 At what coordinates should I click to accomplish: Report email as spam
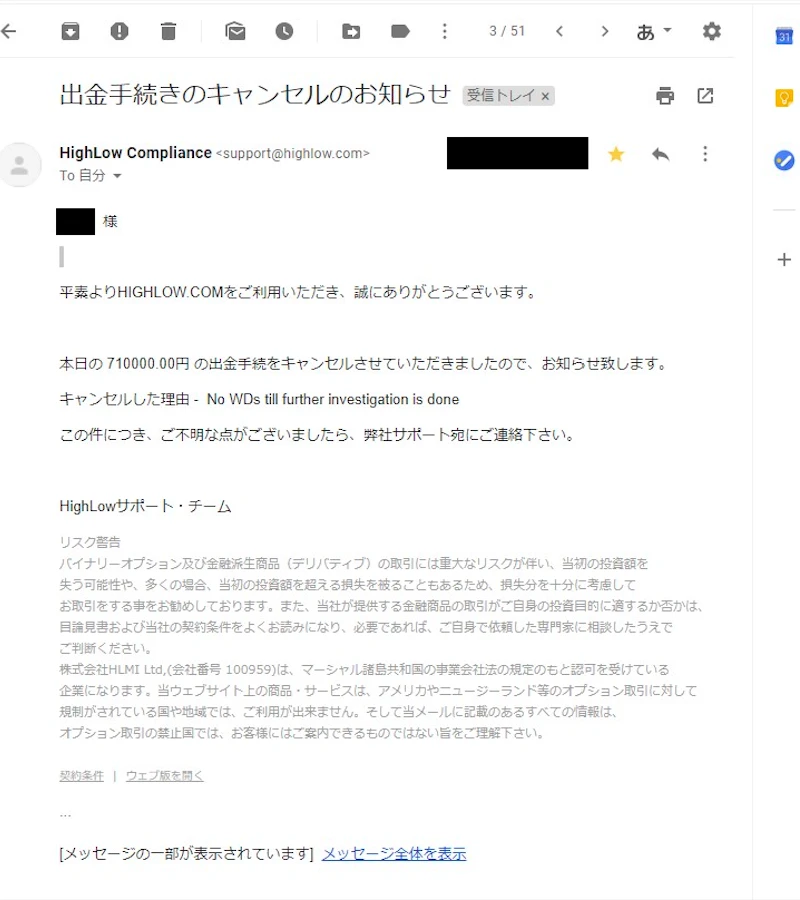coord(119,31)
